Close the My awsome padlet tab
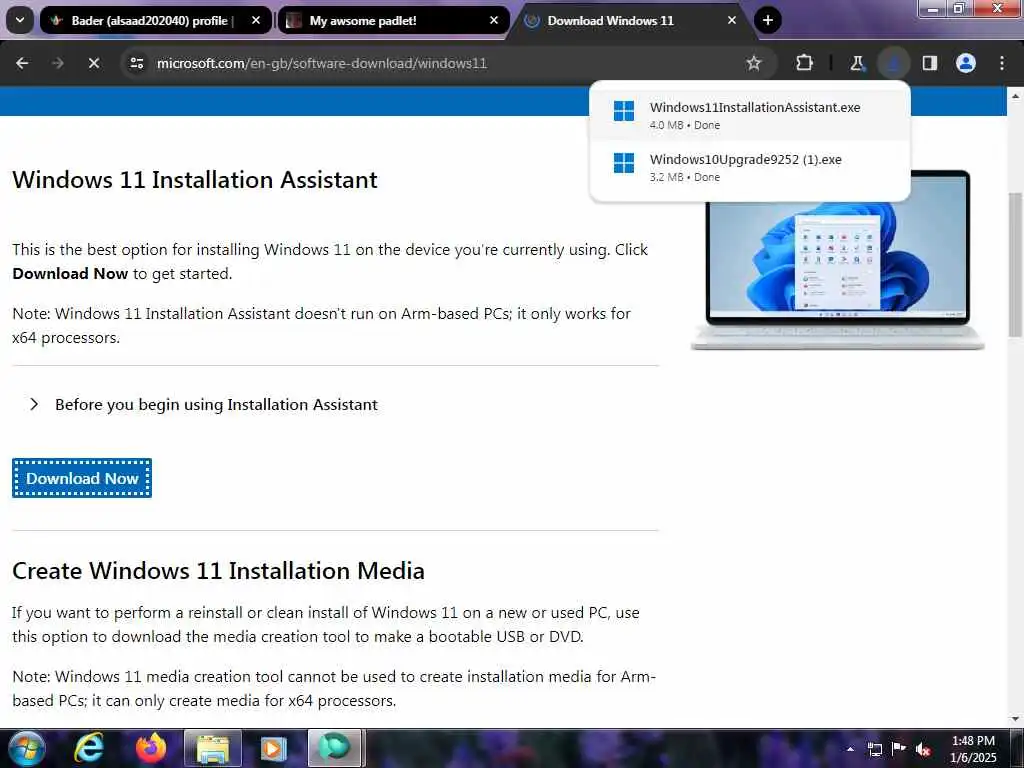The image size is (1024, 768). point(494,20)
